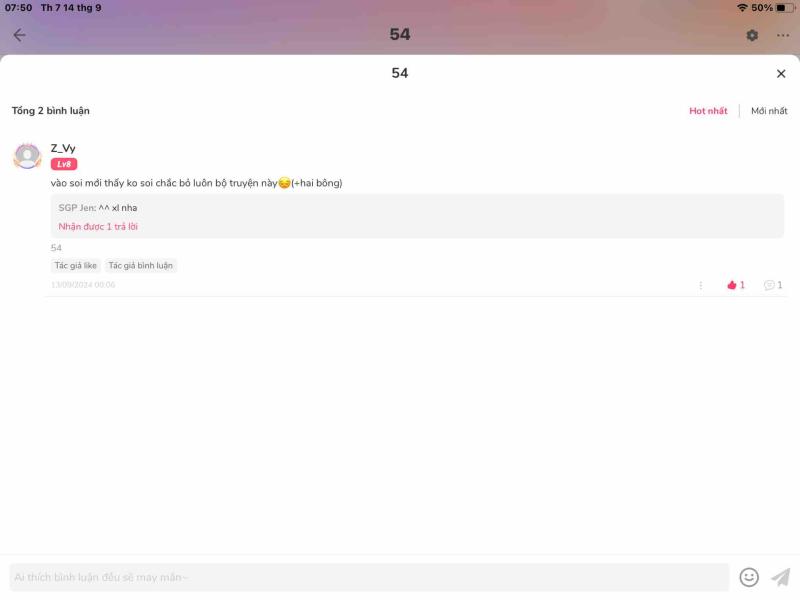Send comment with paper plane icon
Viewport: 800px width, 600px height.
coord(781,577)
